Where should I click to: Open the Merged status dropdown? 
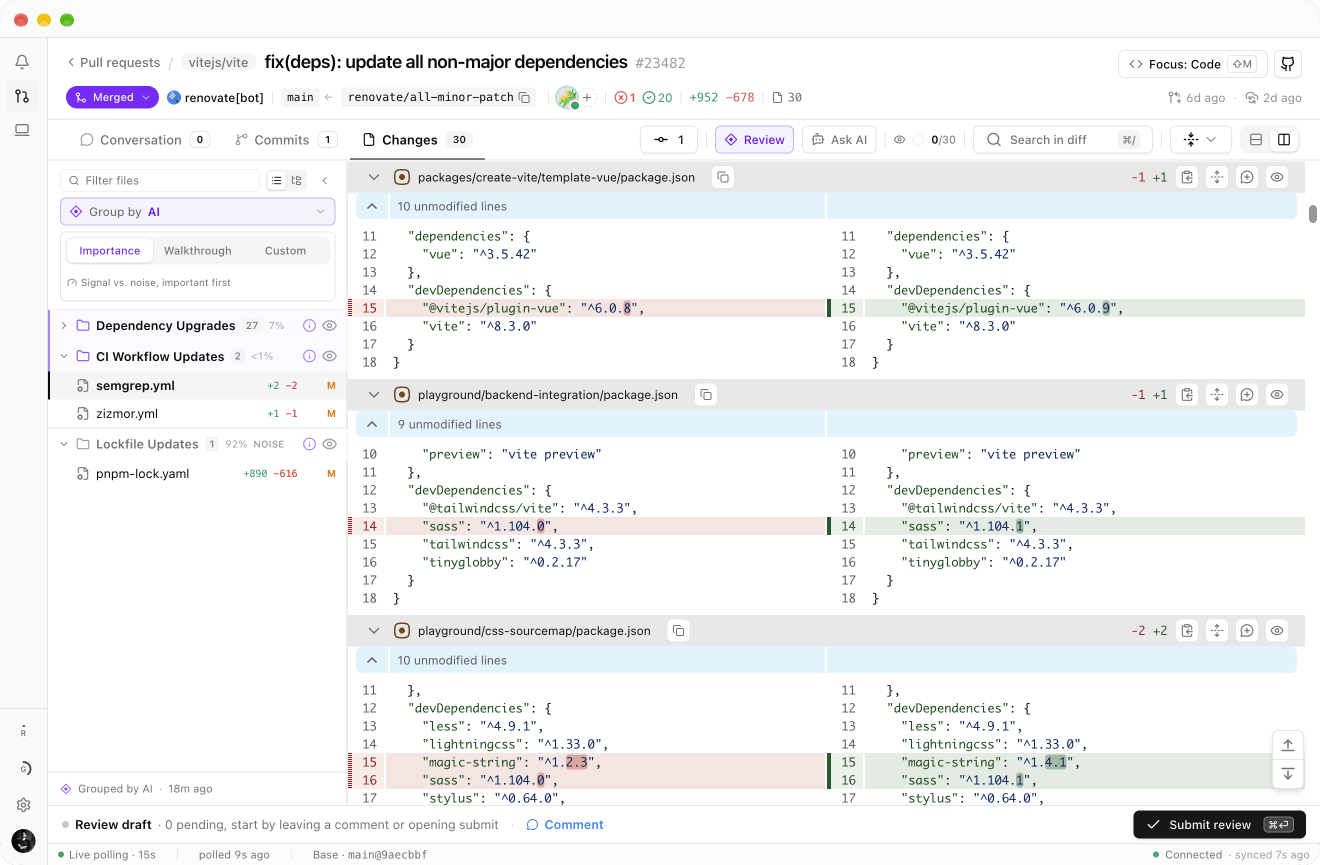point(112,97)
